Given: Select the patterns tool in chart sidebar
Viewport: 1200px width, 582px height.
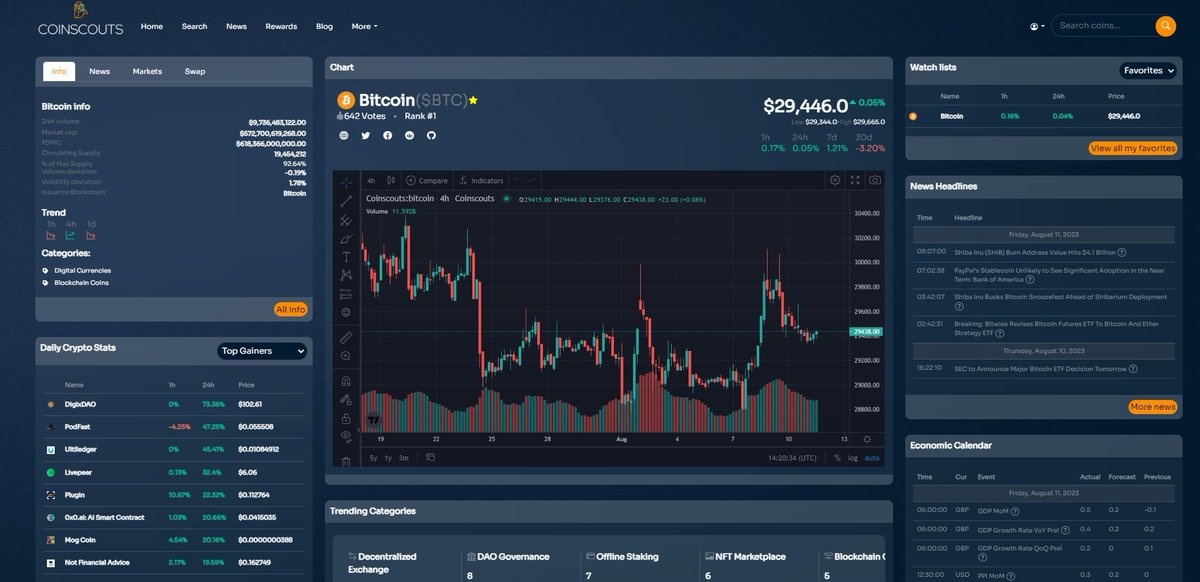Looking at the screenshot, I should click(x=346, y=275).
